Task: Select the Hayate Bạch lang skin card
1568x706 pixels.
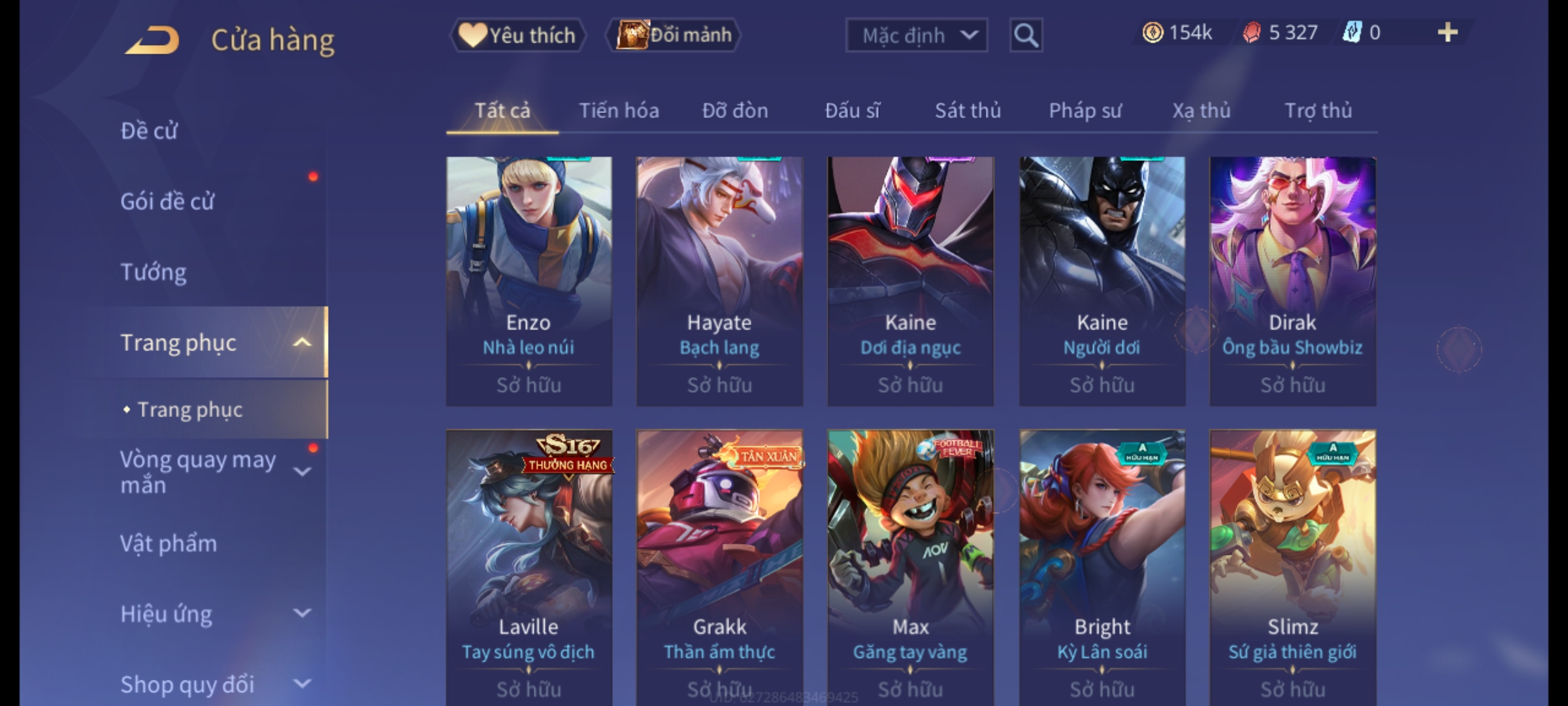Action: tap(719, 281)
